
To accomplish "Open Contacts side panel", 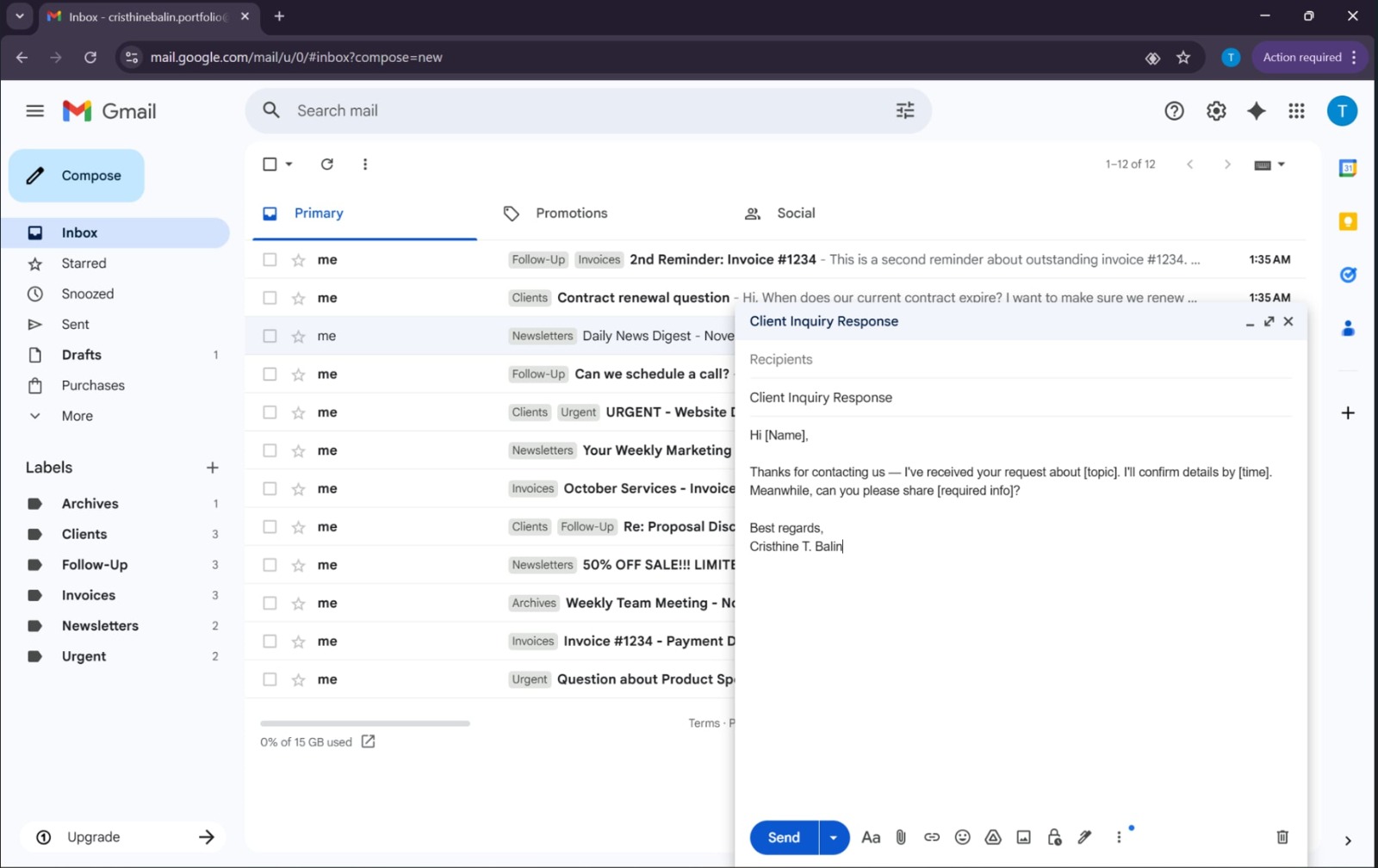I will pyautogui.click(x=1348, y=328).
